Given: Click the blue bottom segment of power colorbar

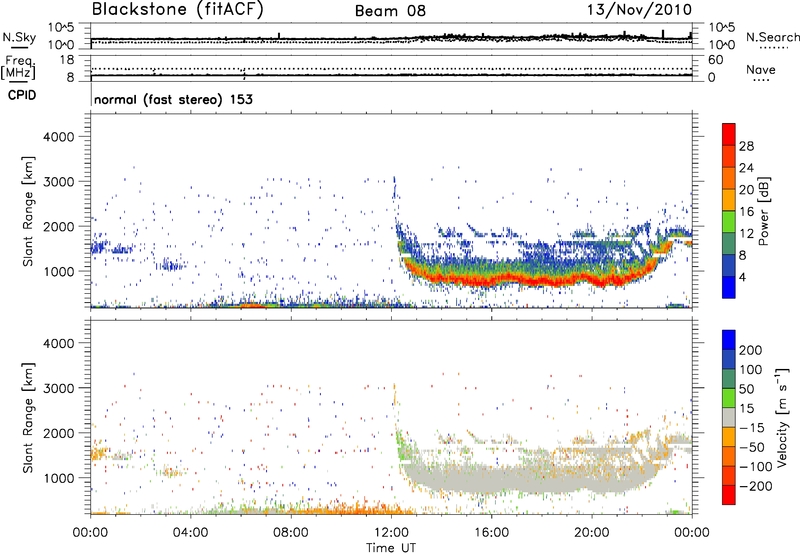Looking at the screenshot, I should [x=729, y=288].
